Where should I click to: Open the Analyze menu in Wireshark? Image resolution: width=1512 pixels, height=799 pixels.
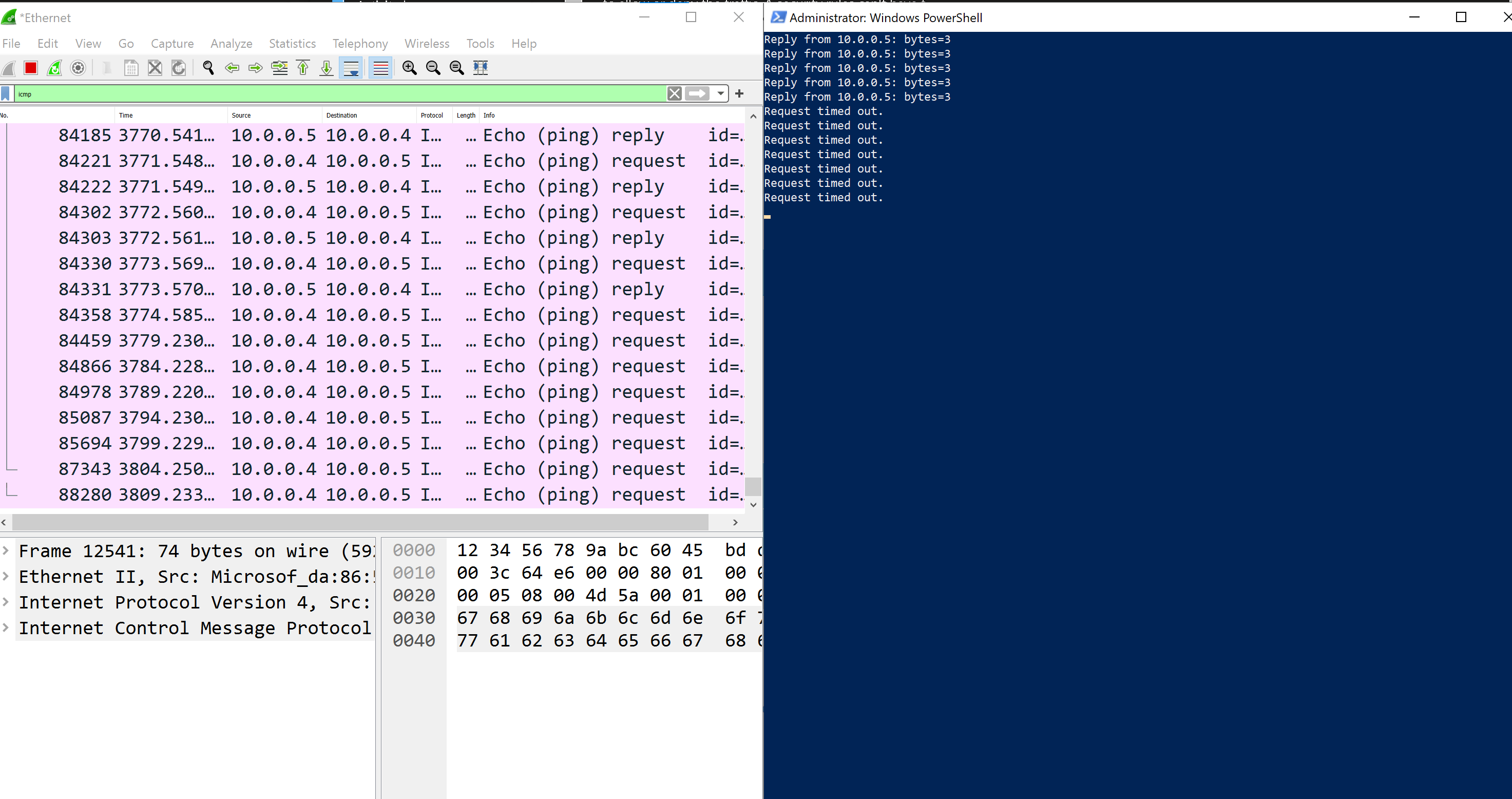click(231, 42)
